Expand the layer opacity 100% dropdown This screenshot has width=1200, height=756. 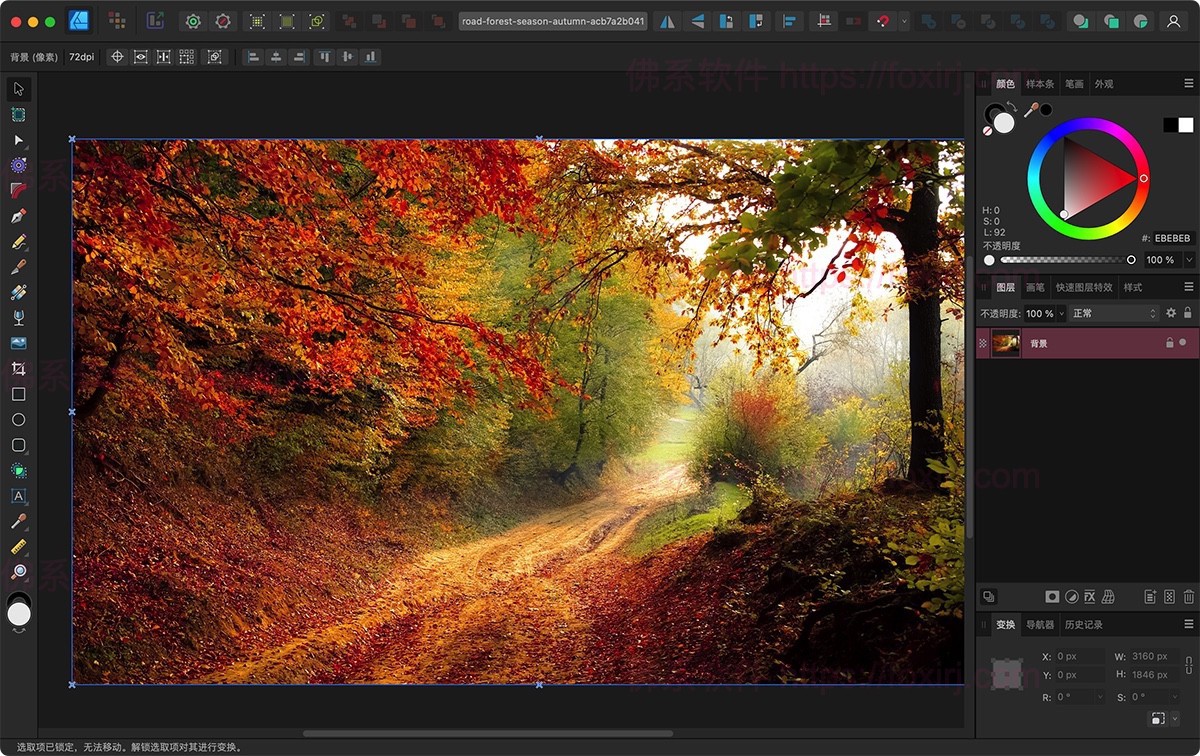[x=1061, y=313]
